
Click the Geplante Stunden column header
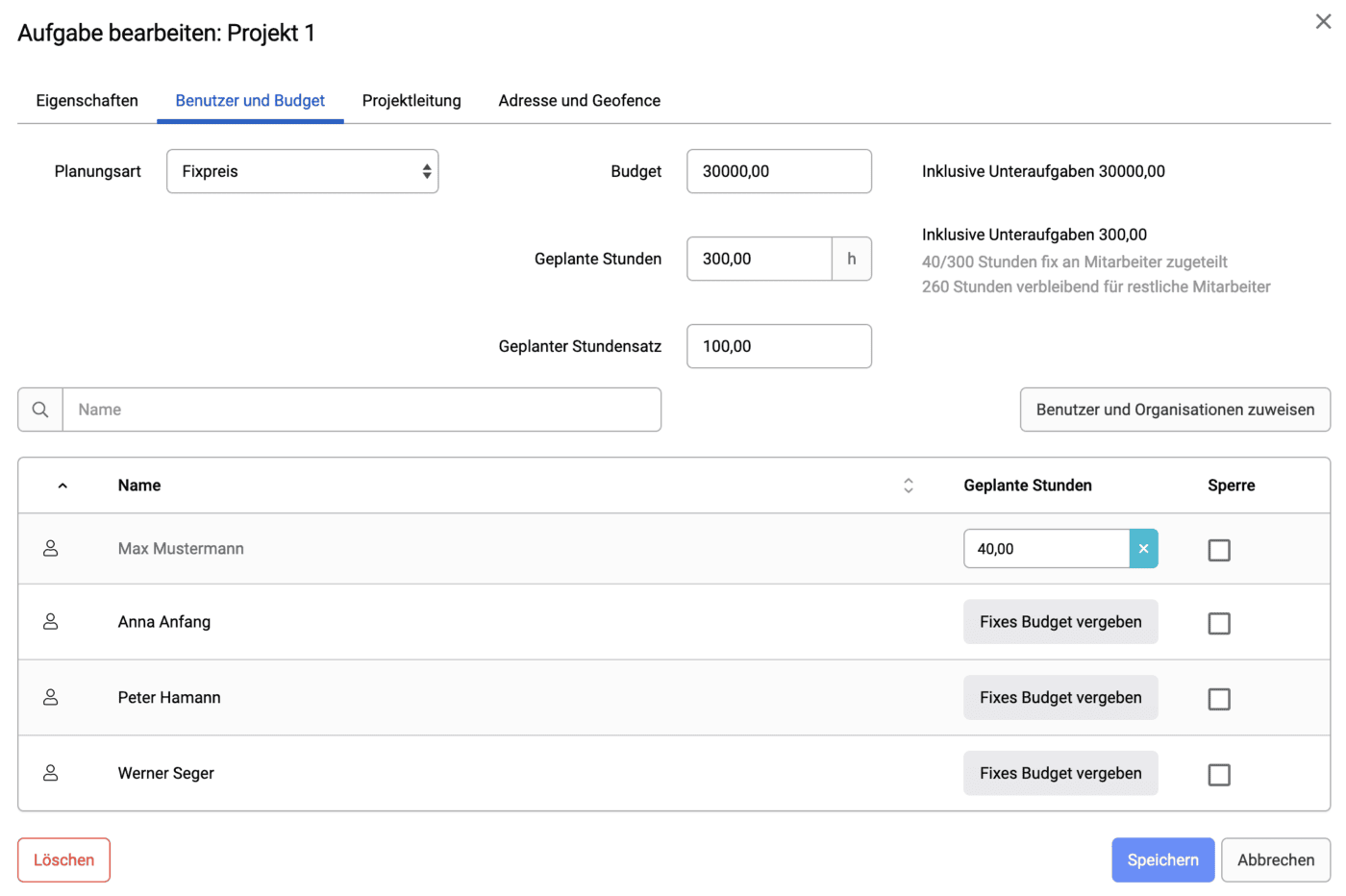point(1028,485)
